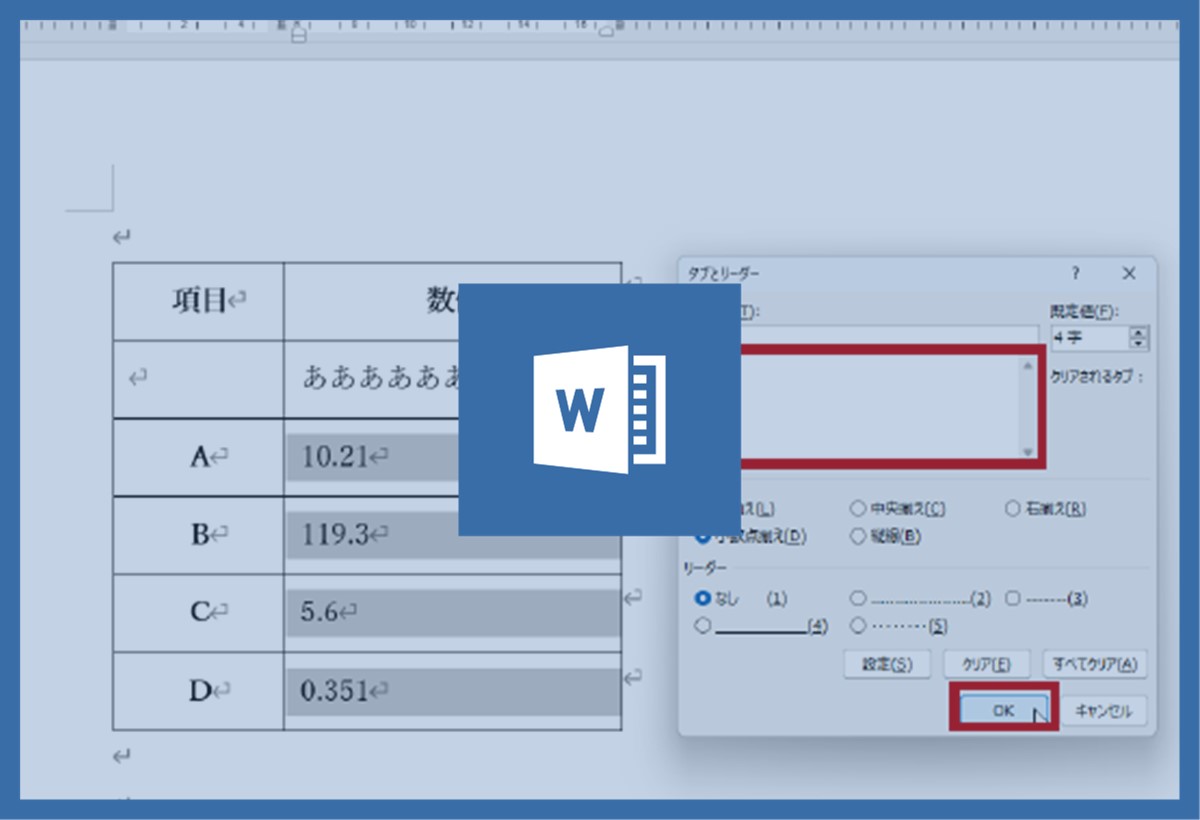Image resolution: width=1200 pixels, height=820 pixels.
Task: Choose solid underline leader option (4)
Action: point(703,626)
